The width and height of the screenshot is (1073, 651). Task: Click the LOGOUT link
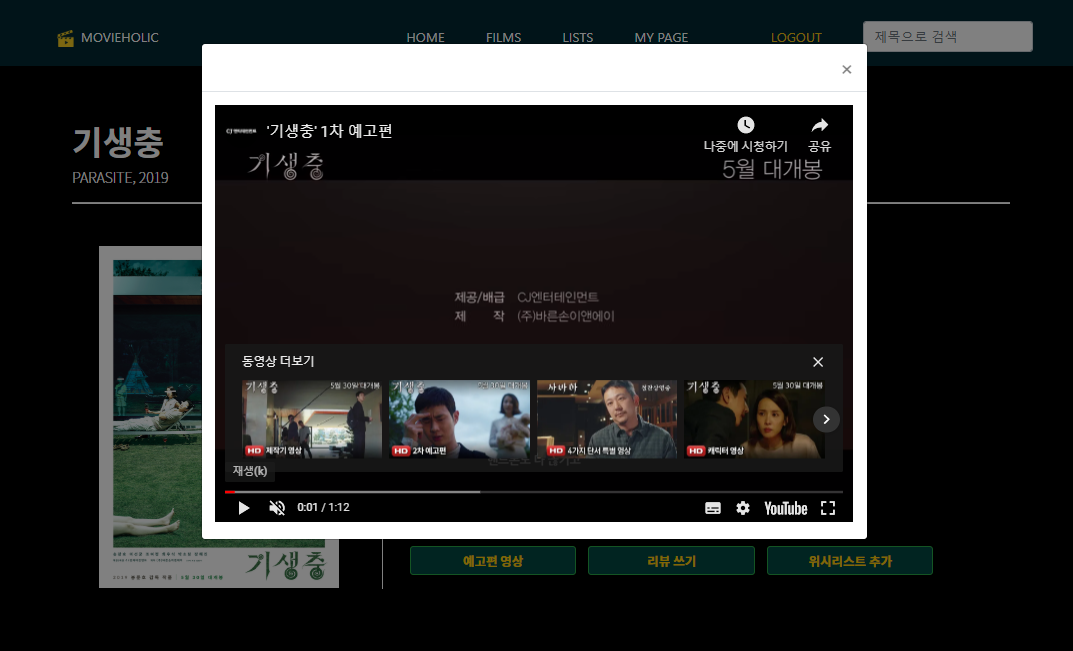point(796,38)
